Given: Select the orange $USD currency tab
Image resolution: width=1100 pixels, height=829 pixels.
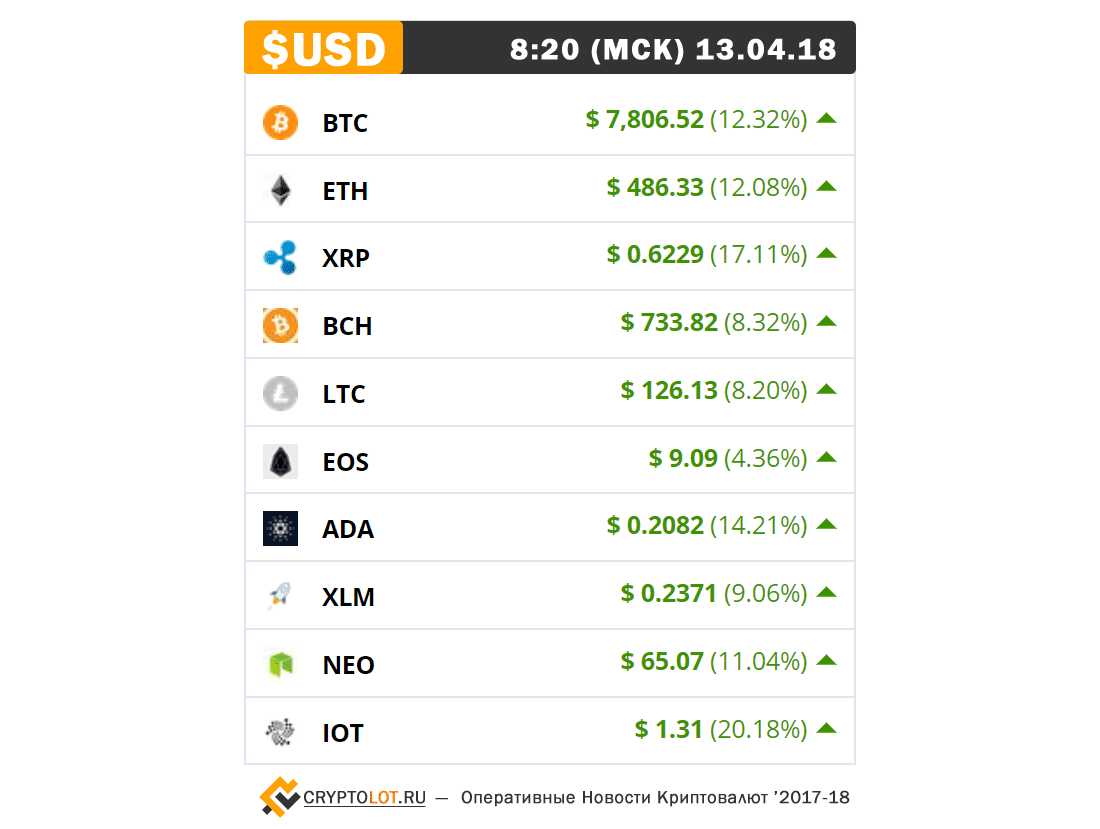Looking at the screenshot, I should 323,48.
